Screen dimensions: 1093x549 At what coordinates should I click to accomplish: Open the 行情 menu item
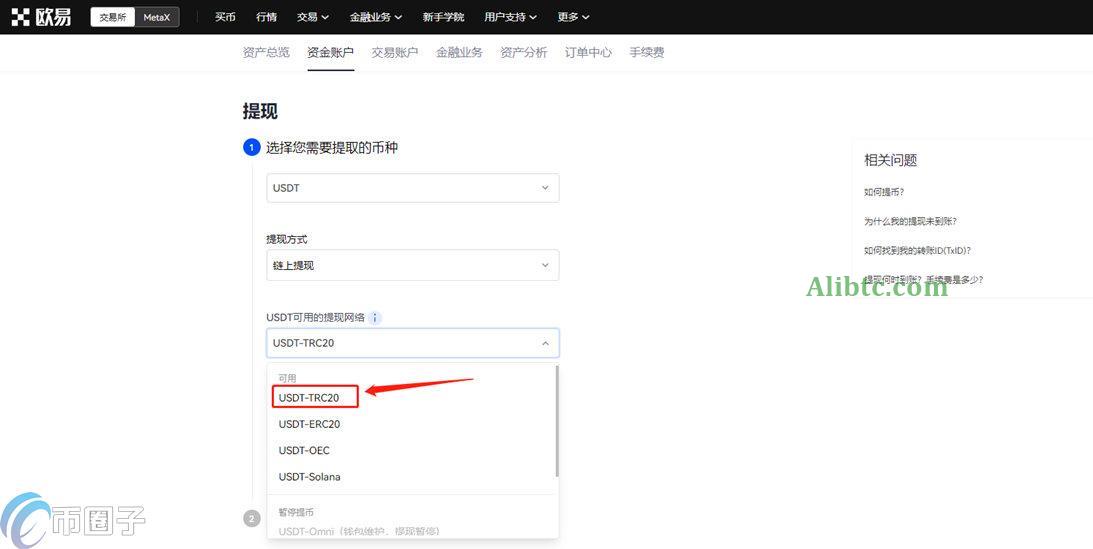266,17
